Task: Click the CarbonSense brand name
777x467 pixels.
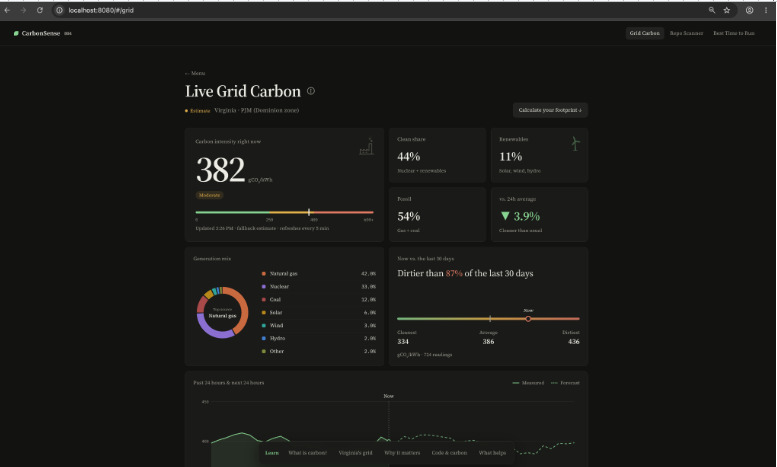Action: [x=41, y=33]
